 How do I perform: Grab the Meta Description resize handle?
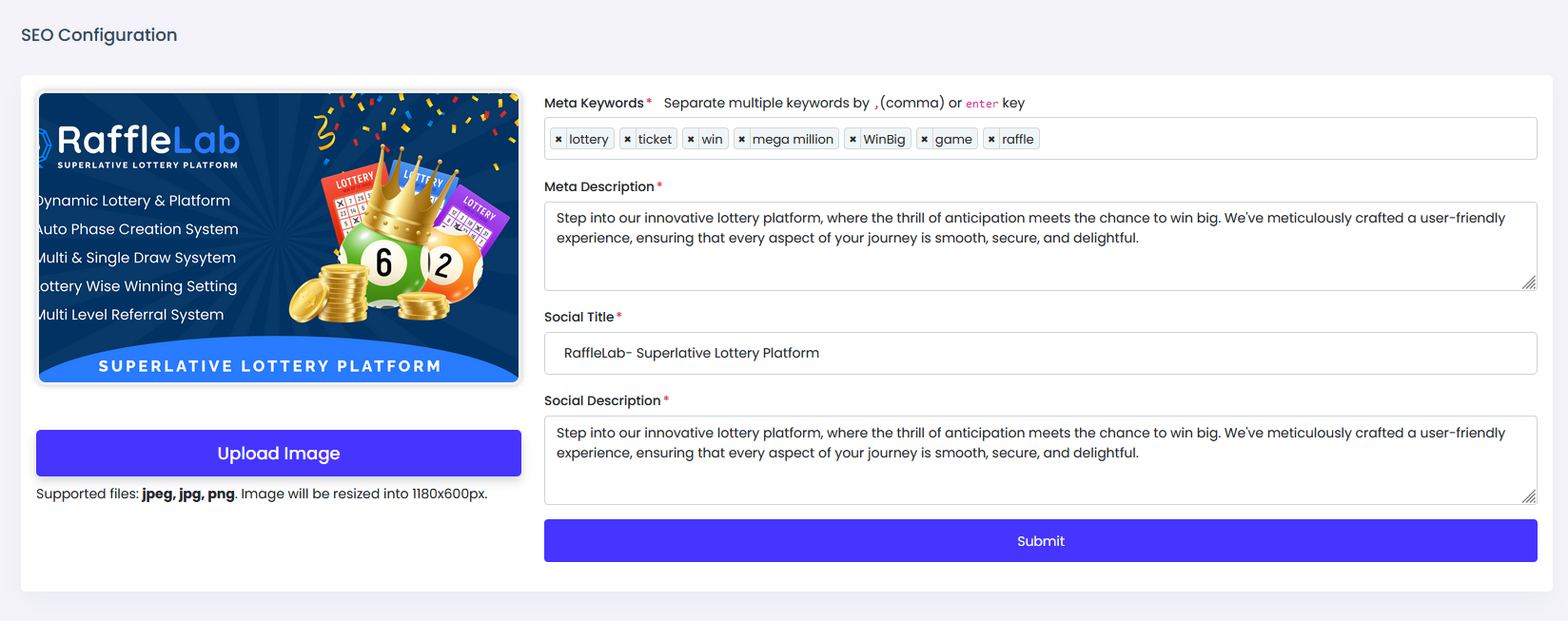(x=1529, y=282)
